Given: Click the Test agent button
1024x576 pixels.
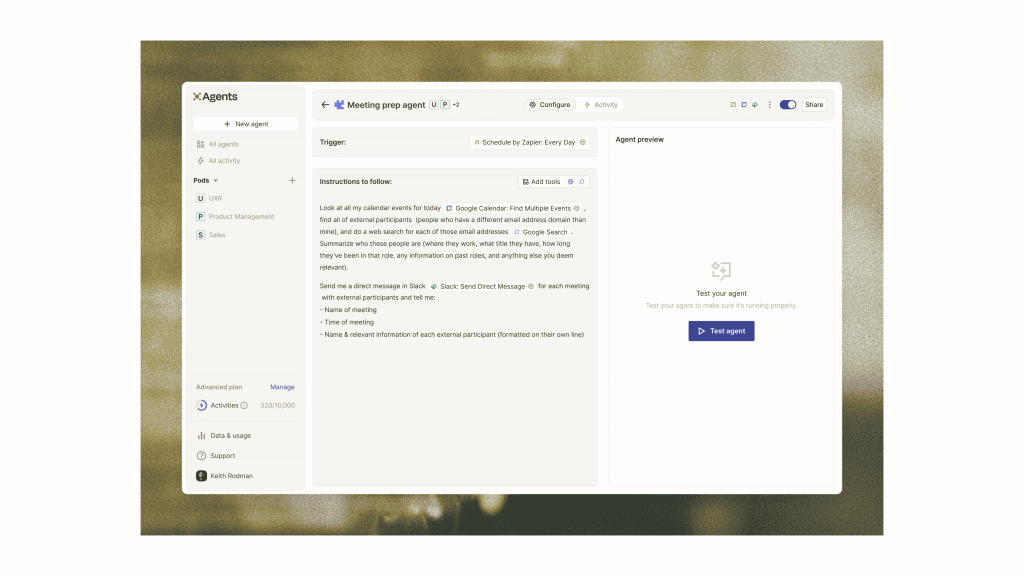Looking at the screenshot, I should tap(721, 331).
